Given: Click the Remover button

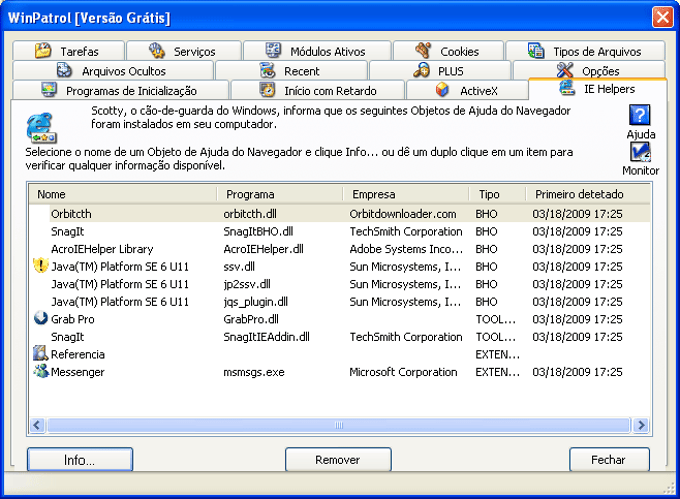Looking at the screenshot, I should tap(338, 460).
